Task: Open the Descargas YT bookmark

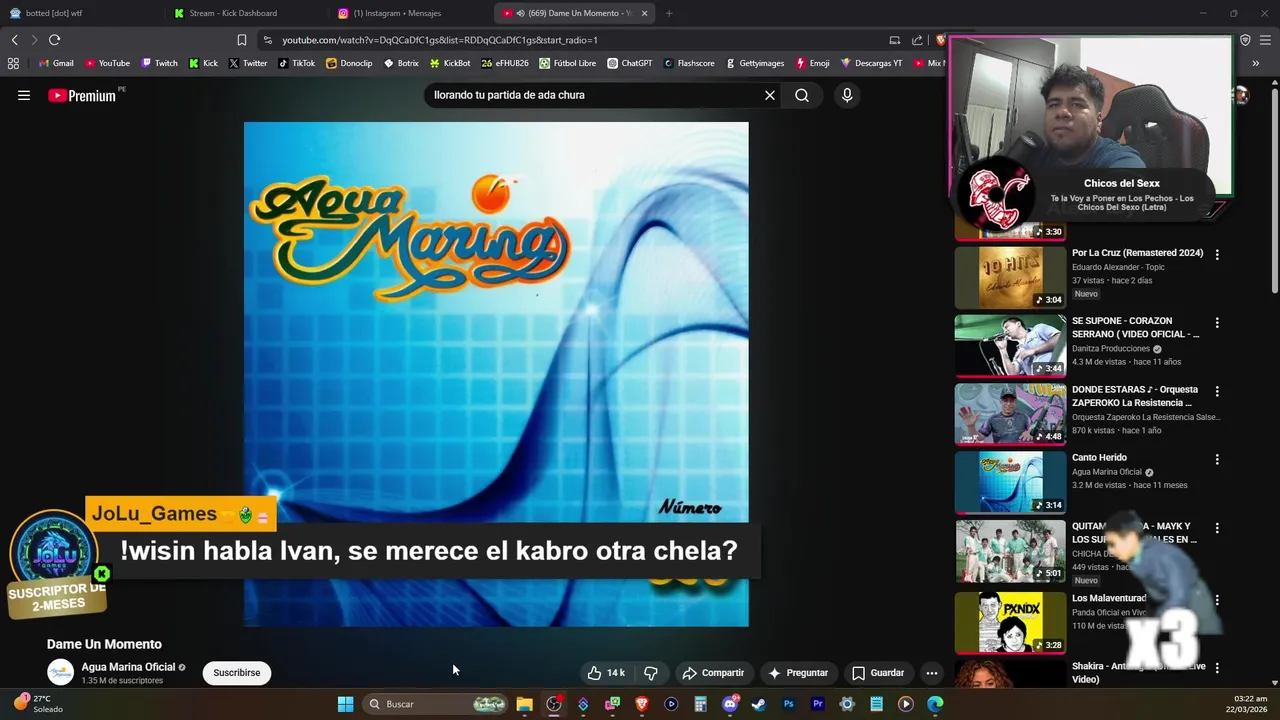Action: (x=871, y=63)
